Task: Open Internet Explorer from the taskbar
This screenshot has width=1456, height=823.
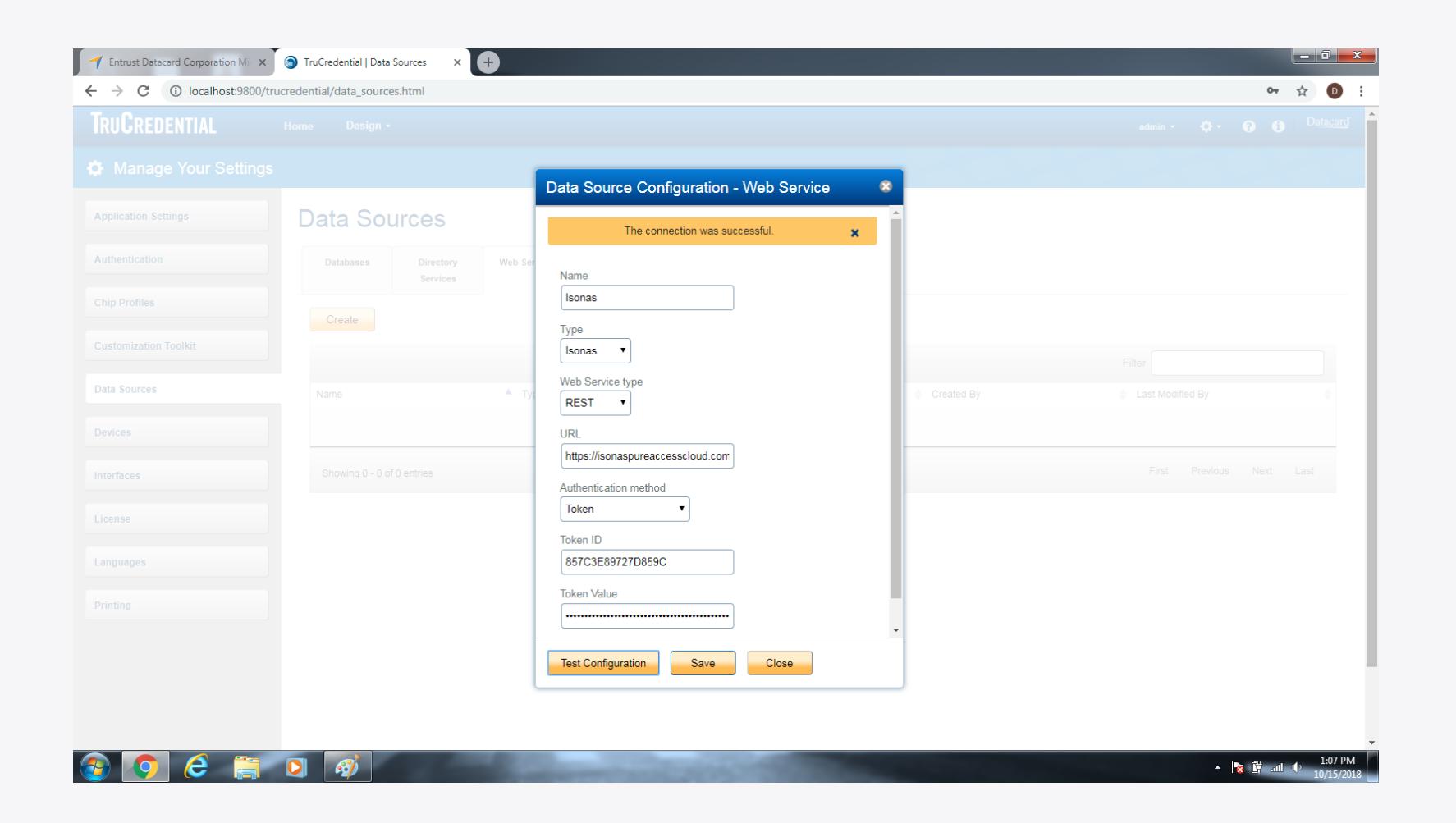Action: [195, 767]
